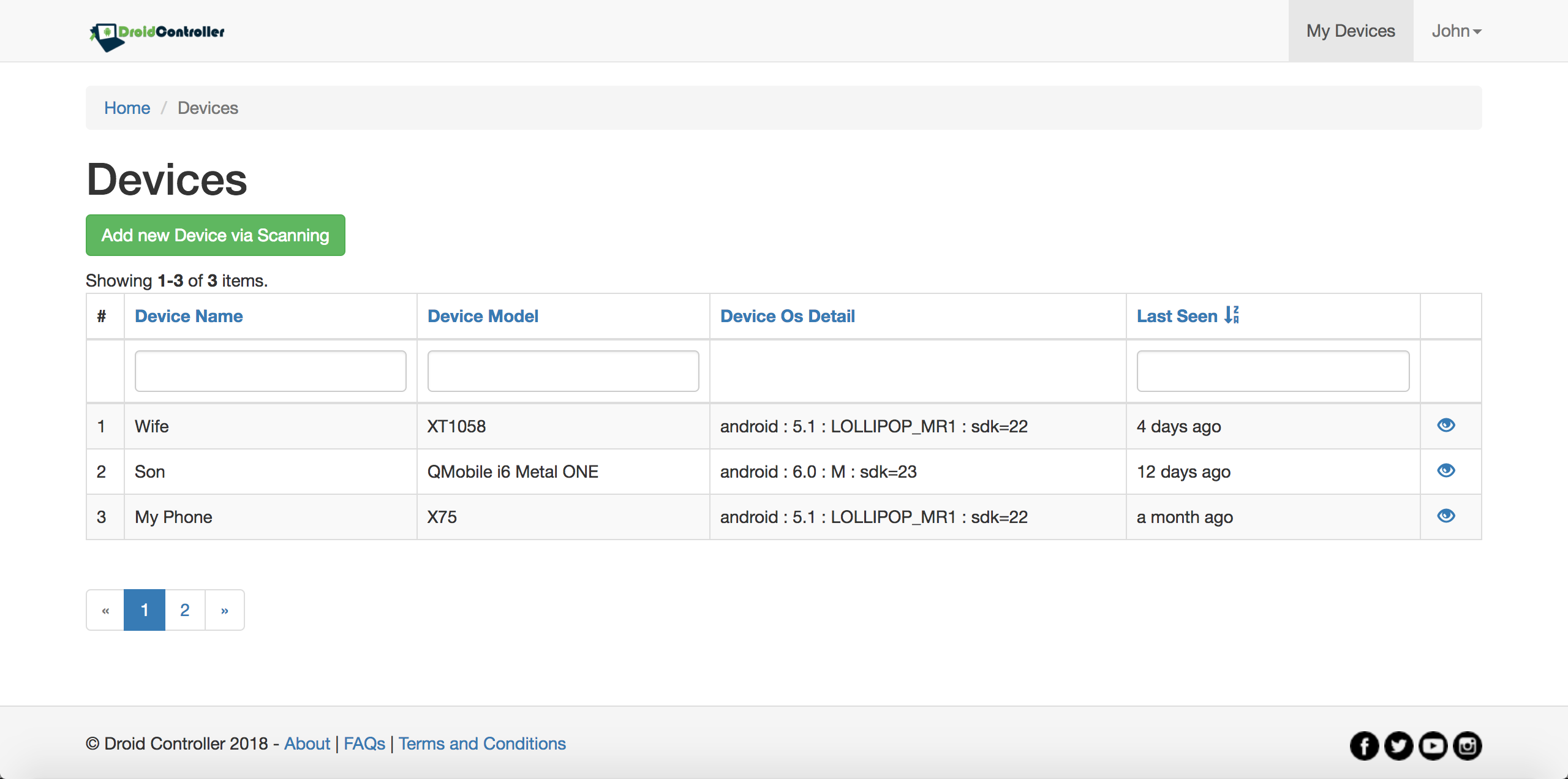Open My Devices in navbar
The height and width of the screenshot is (779, 1568).
[1351, 31]
